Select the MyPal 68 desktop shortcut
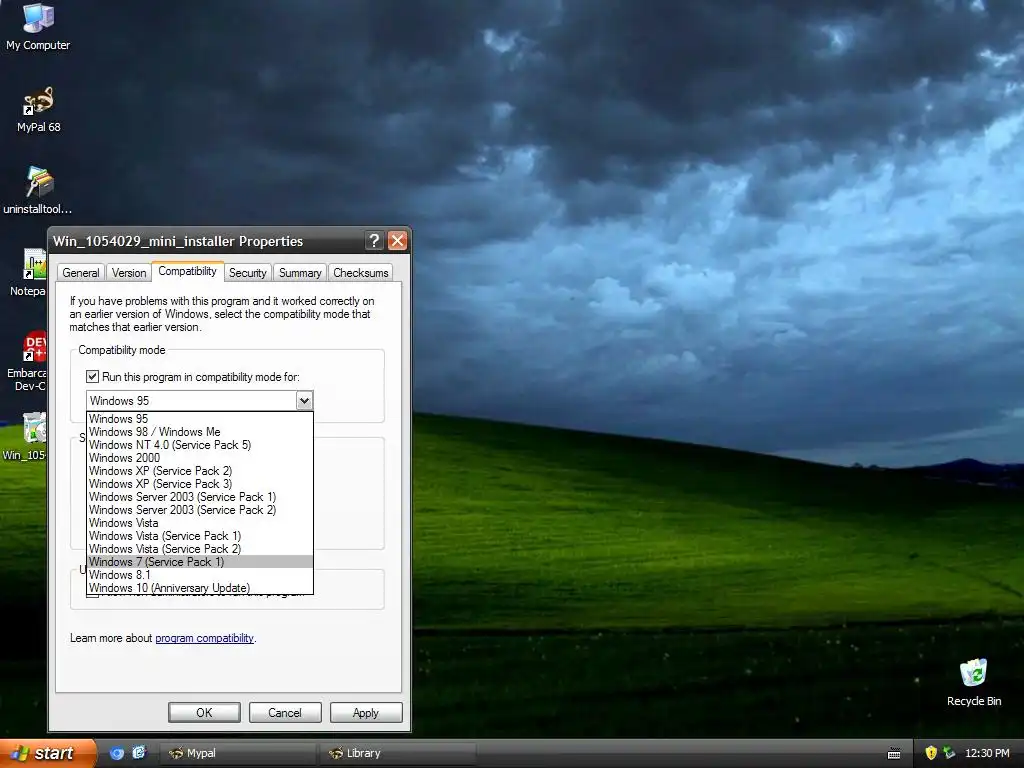The image size is (1024, 768). (x=39, y=109)
